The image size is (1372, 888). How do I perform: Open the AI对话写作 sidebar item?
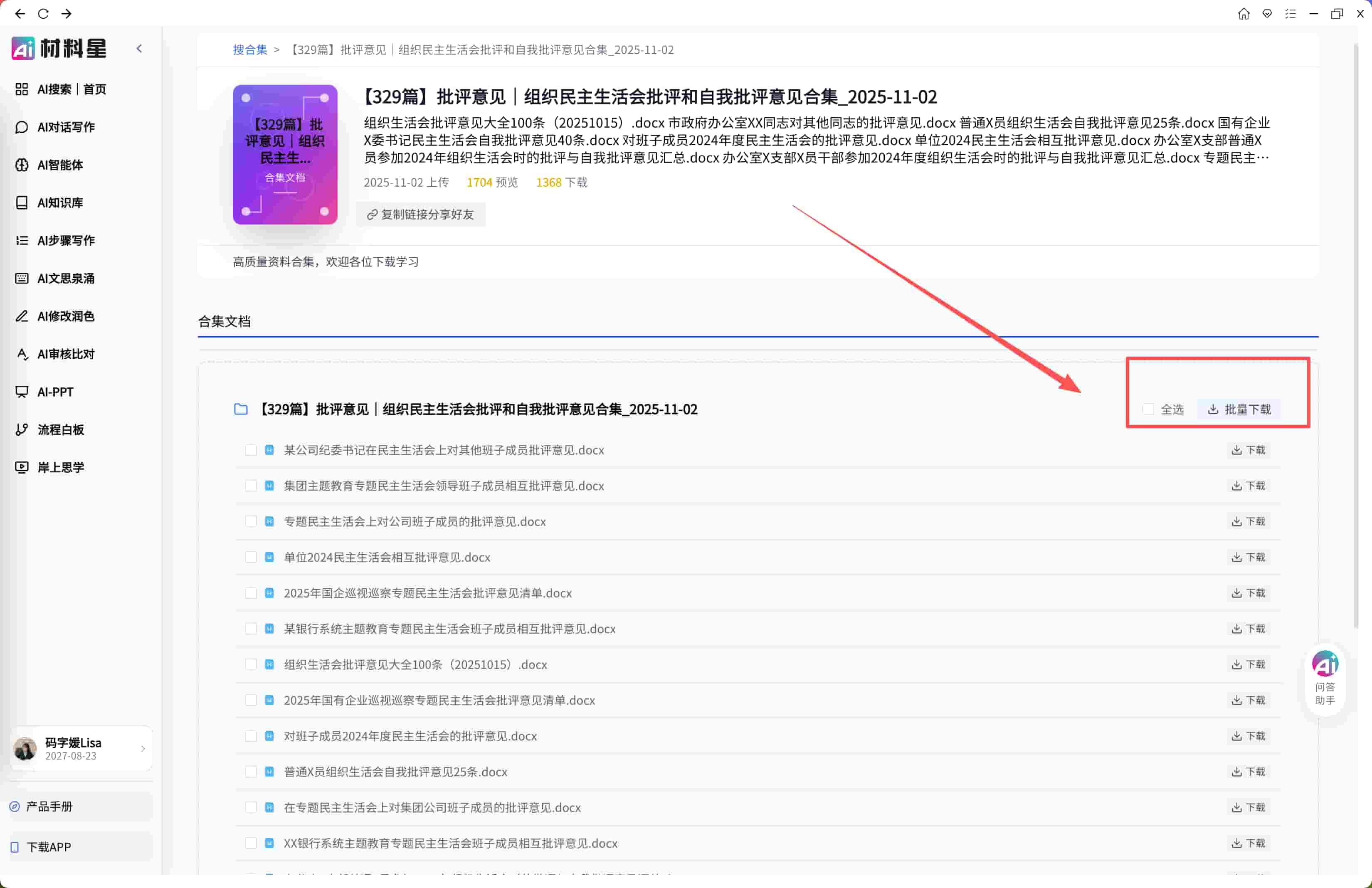click(65, 127)
